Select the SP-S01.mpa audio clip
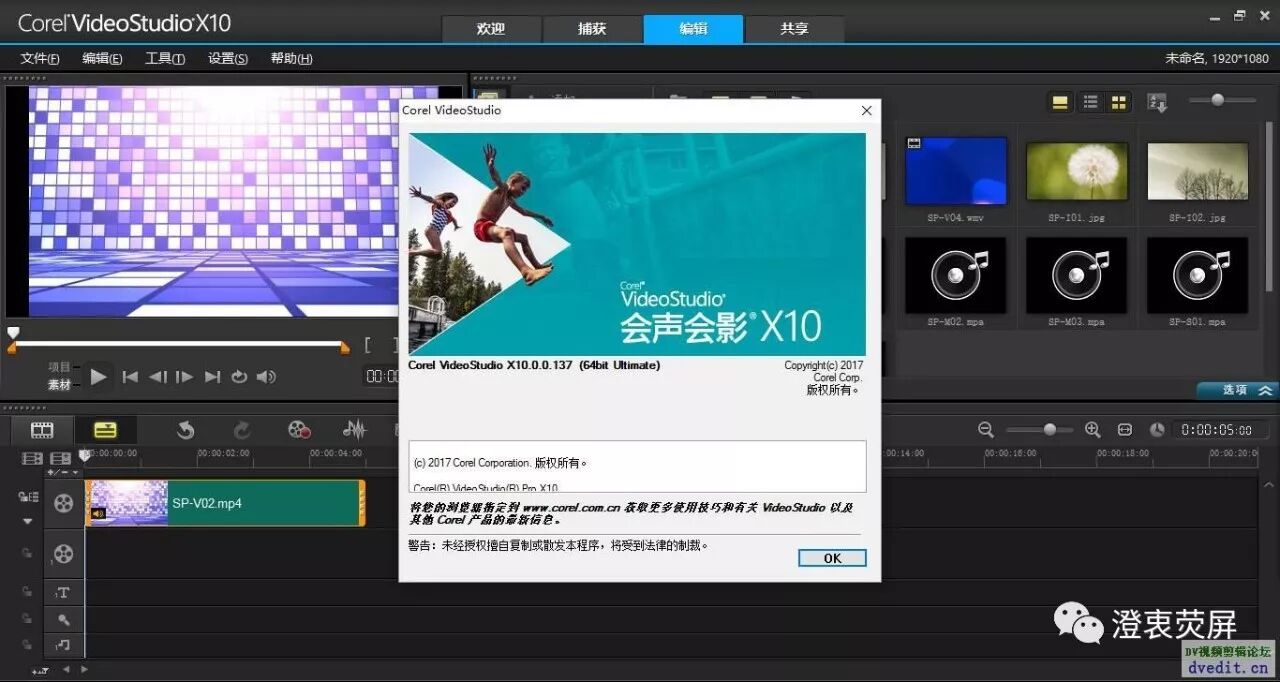 1198,275
